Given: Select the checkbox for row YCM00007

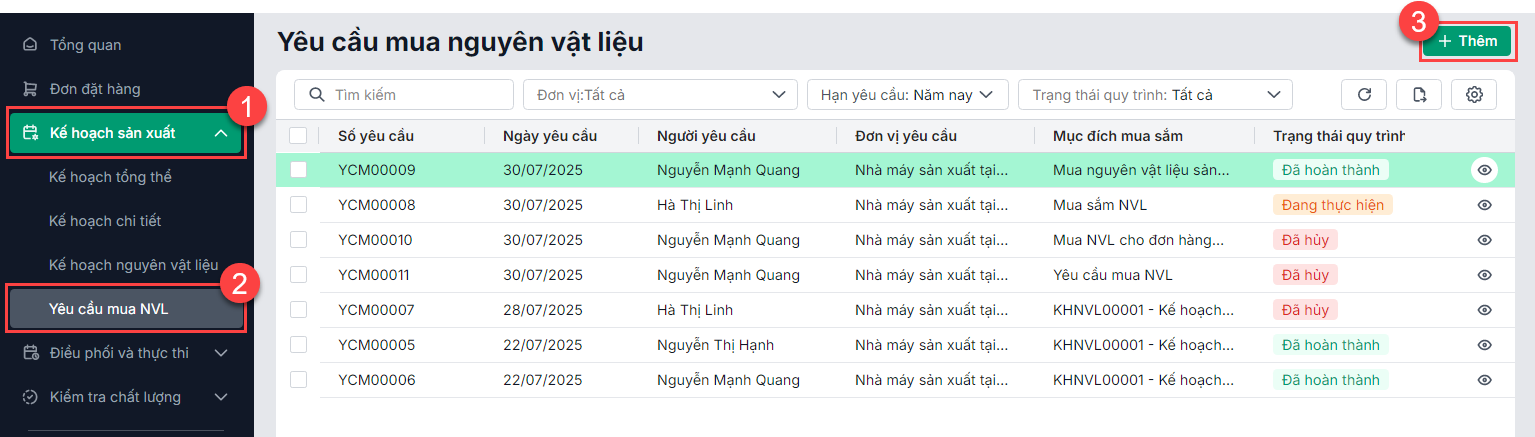Looking at the screenshot, I should tap(298, 310).
